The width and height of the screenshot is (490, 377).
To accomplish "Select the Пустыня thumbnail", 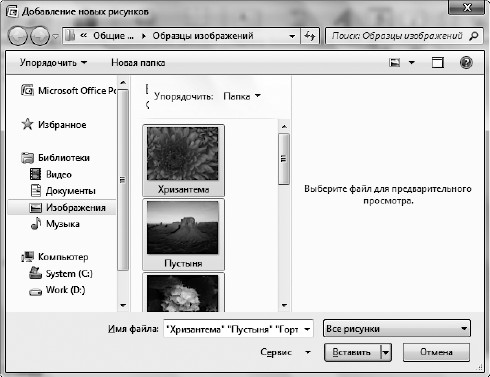I will click(183, 234).
